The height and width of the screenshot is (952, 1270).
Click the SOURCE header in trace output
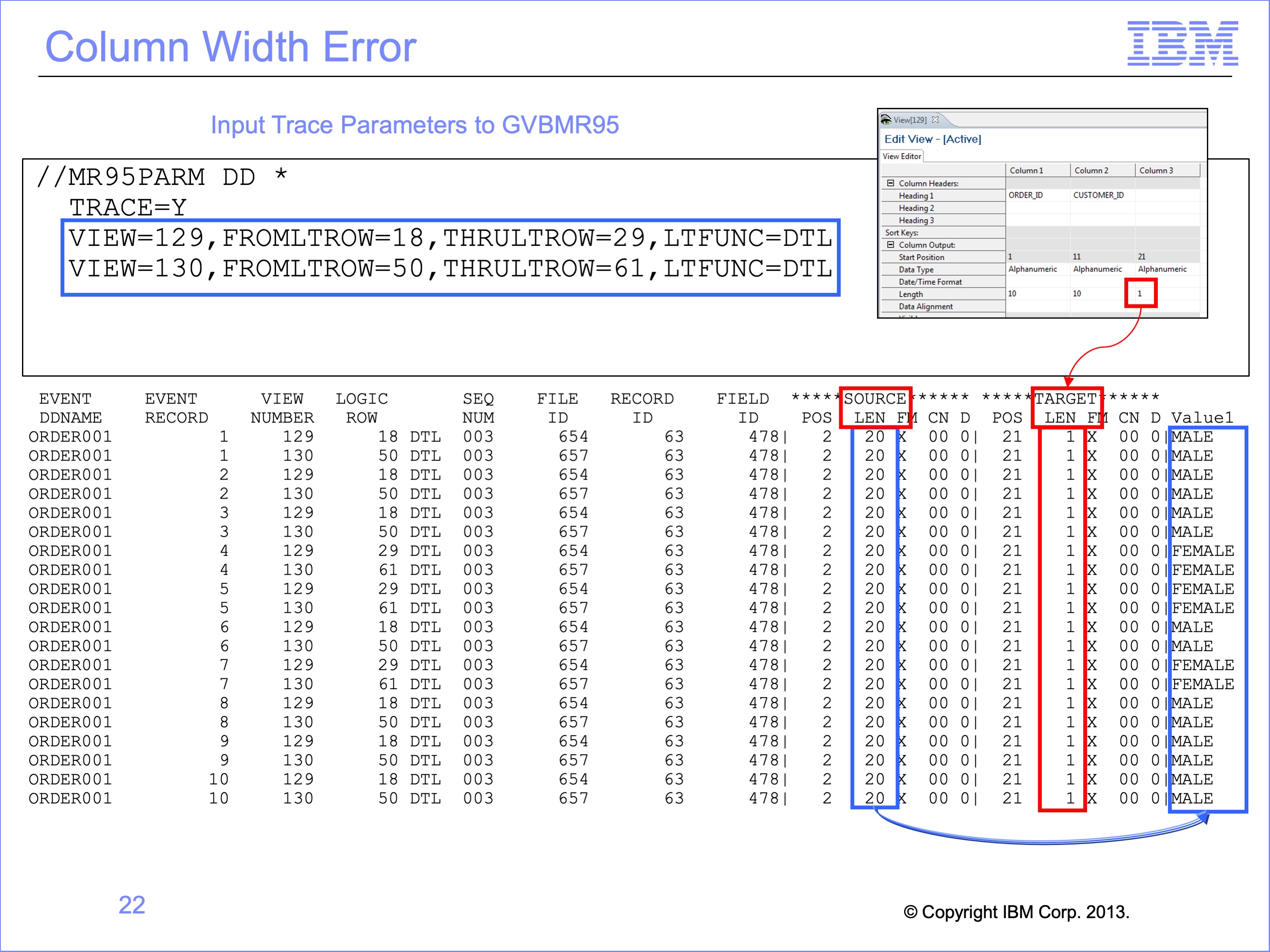874,399
